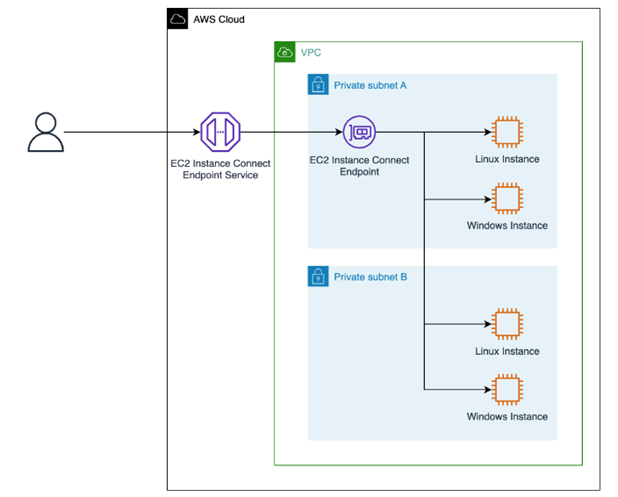Click the green VPC cloud icon
The image size is (618, 497).
coord(285,52)
